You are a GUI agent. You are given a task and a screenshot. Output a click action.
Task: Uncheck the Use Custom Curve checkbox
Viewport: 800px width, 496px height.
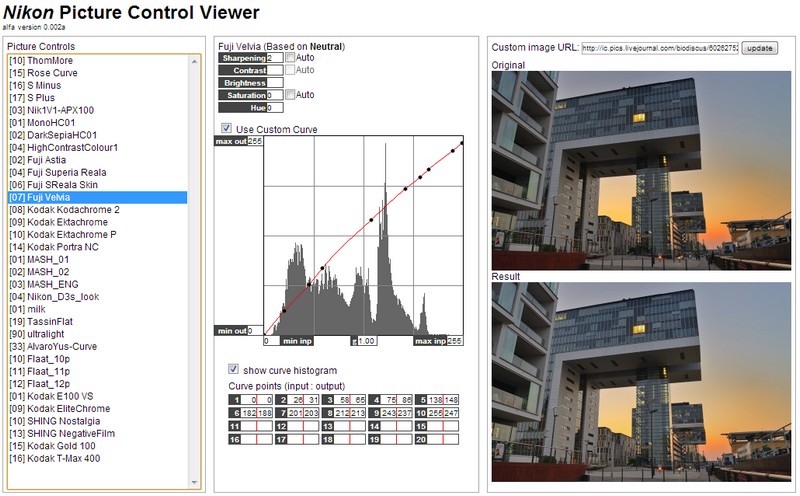[226, 129]
